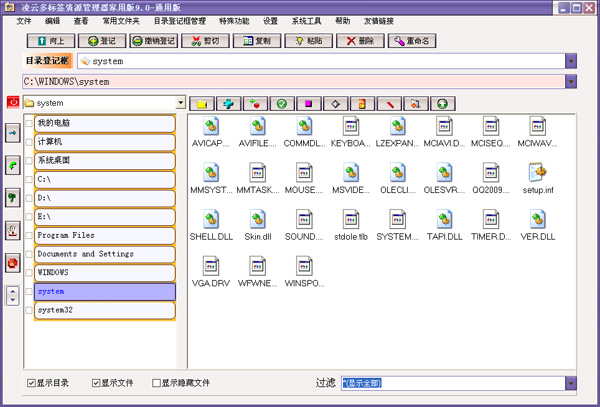Click the C:\WINDOWS\system path field
Screen dimensions: 600x407
coord(293,81)
